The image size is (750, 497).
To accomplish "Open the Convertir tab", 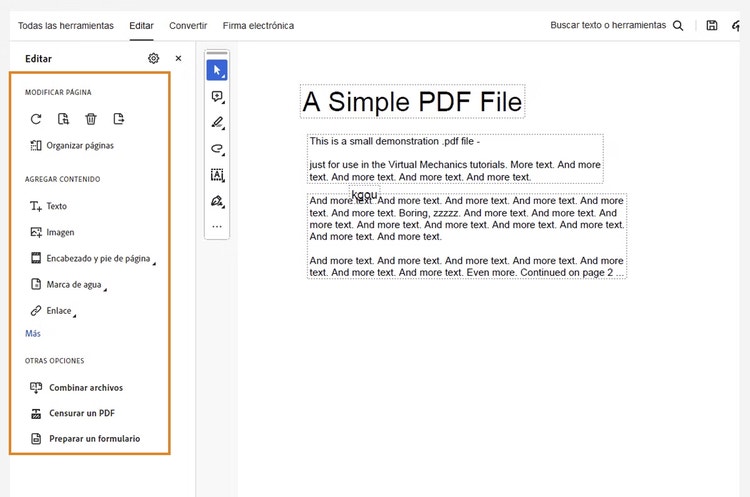I will 188,26.
